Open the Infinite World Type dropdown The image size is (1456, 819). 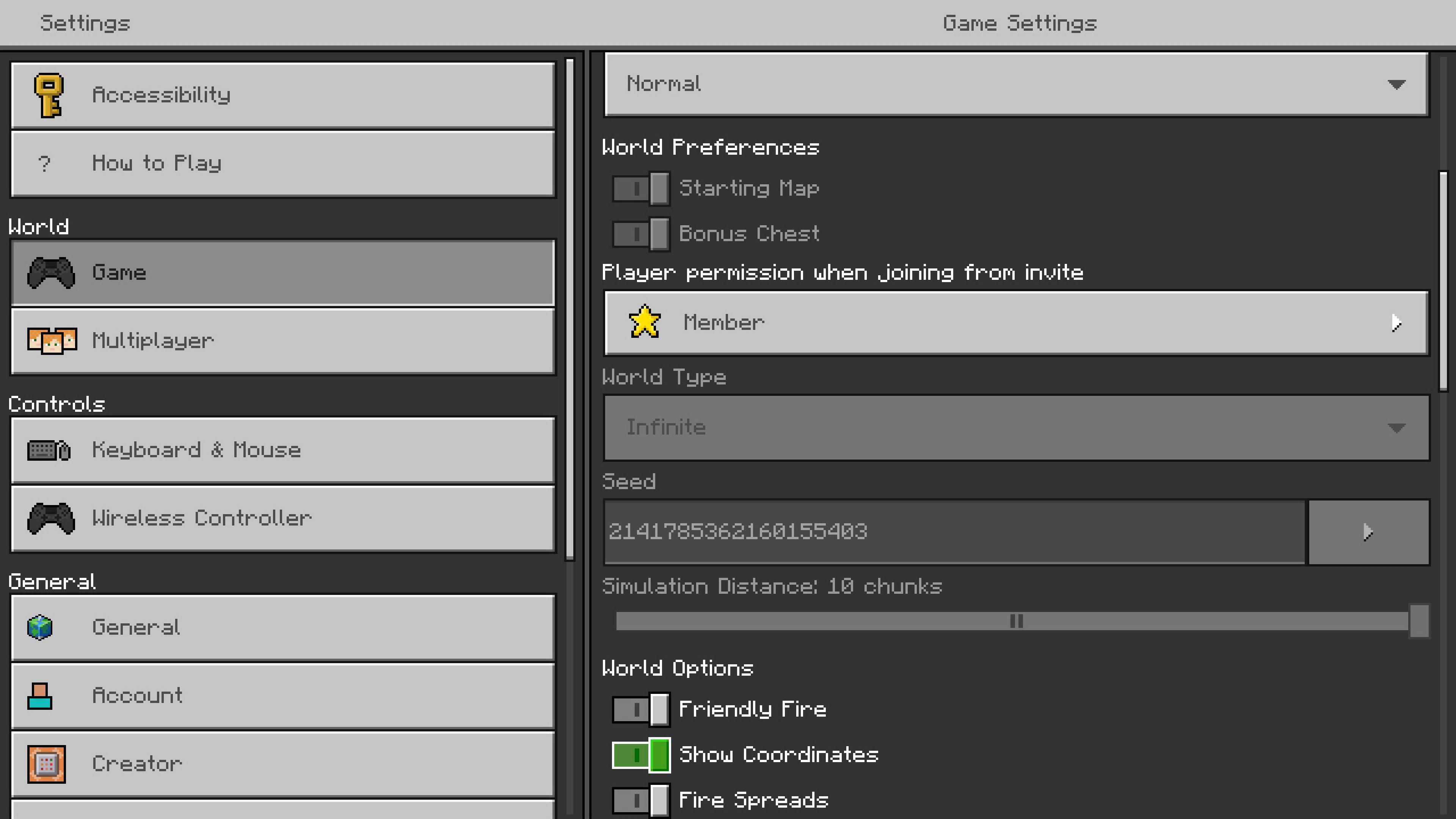pos(1016,428)
